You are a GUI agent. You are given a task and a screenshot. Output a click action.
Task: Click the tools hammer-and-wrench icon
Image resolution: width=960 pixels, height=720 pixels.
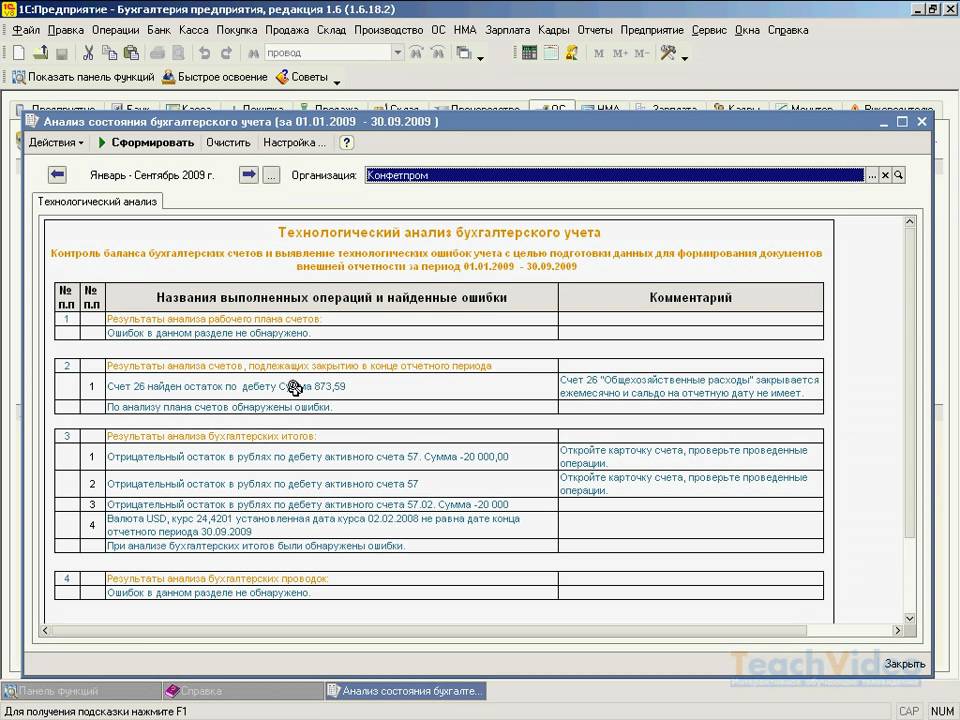[x=668, y=53]
